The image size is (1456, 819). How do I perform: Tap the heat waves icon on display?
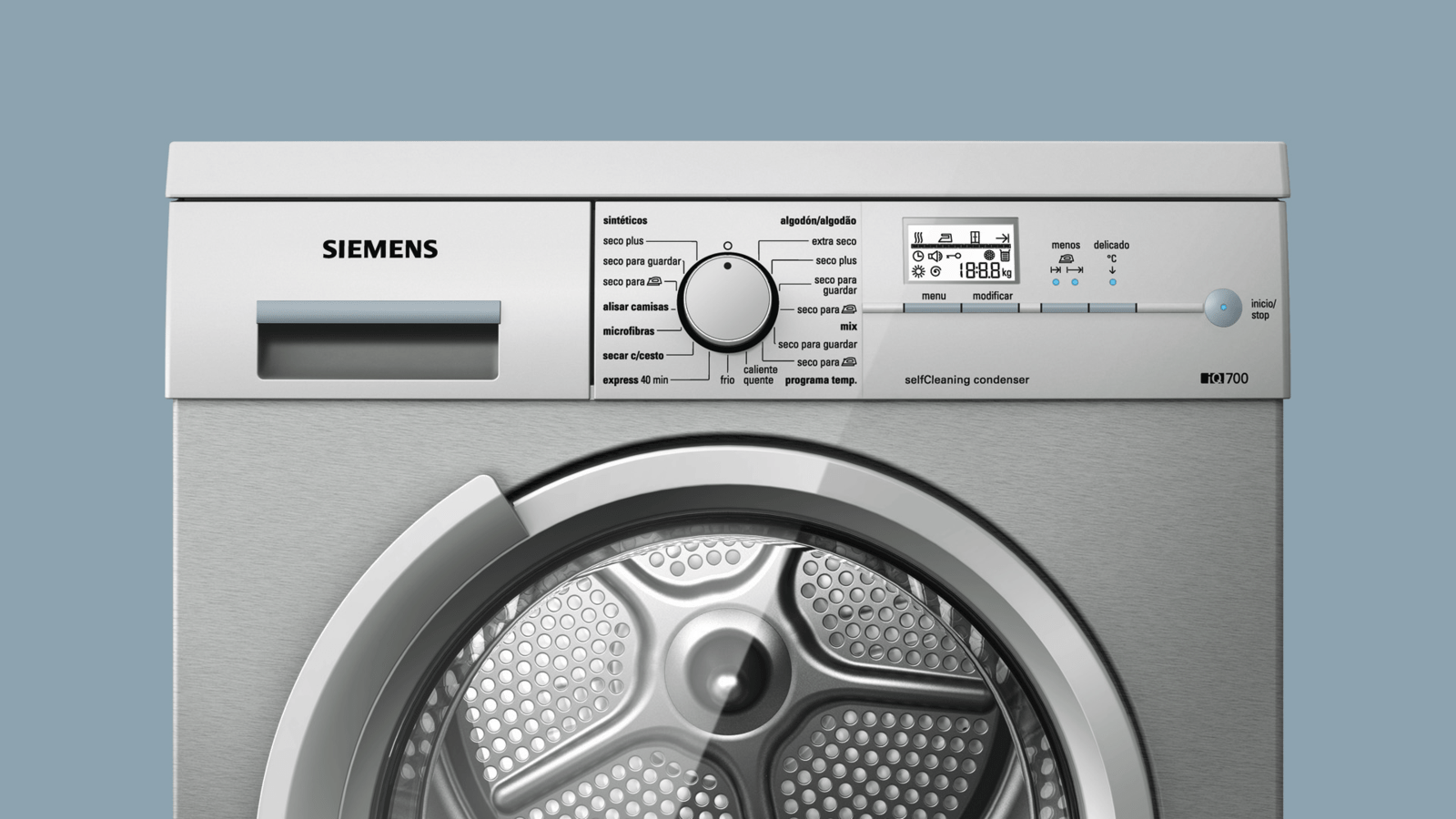(x=918, y=238)
